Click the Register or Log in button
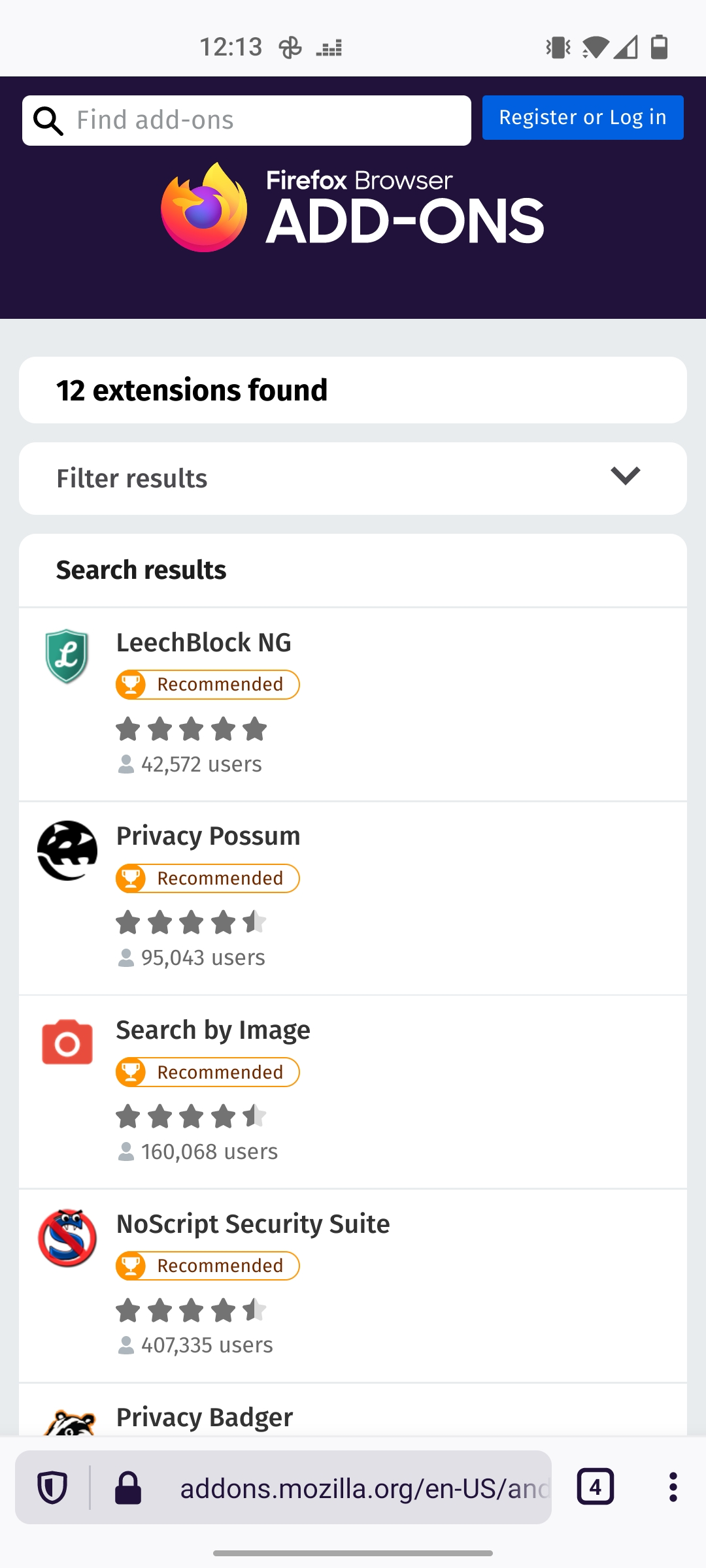Viewport: 706px width, 1568px height. point(582,118)
